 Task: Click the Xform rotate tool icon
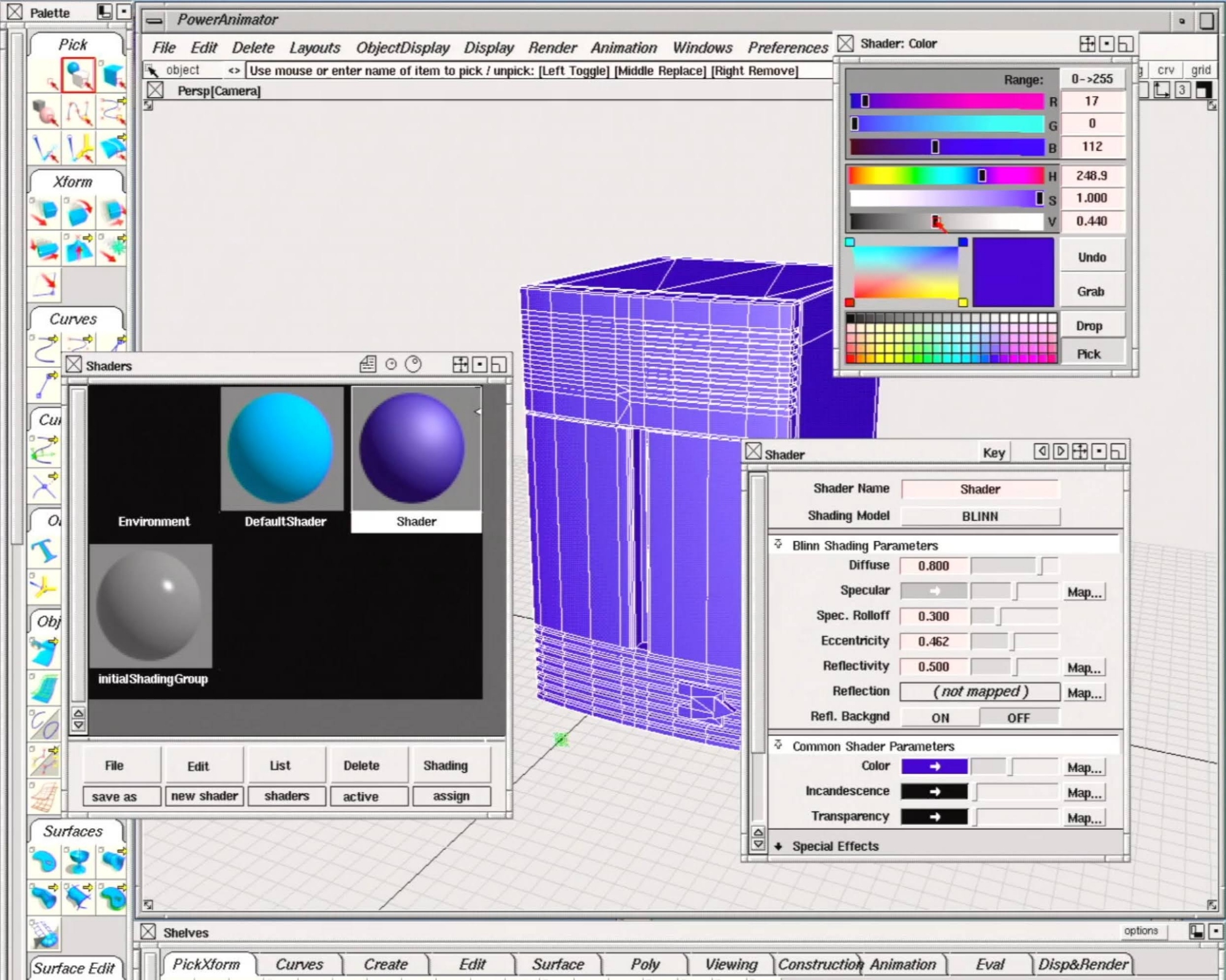(x=78, y=213)
